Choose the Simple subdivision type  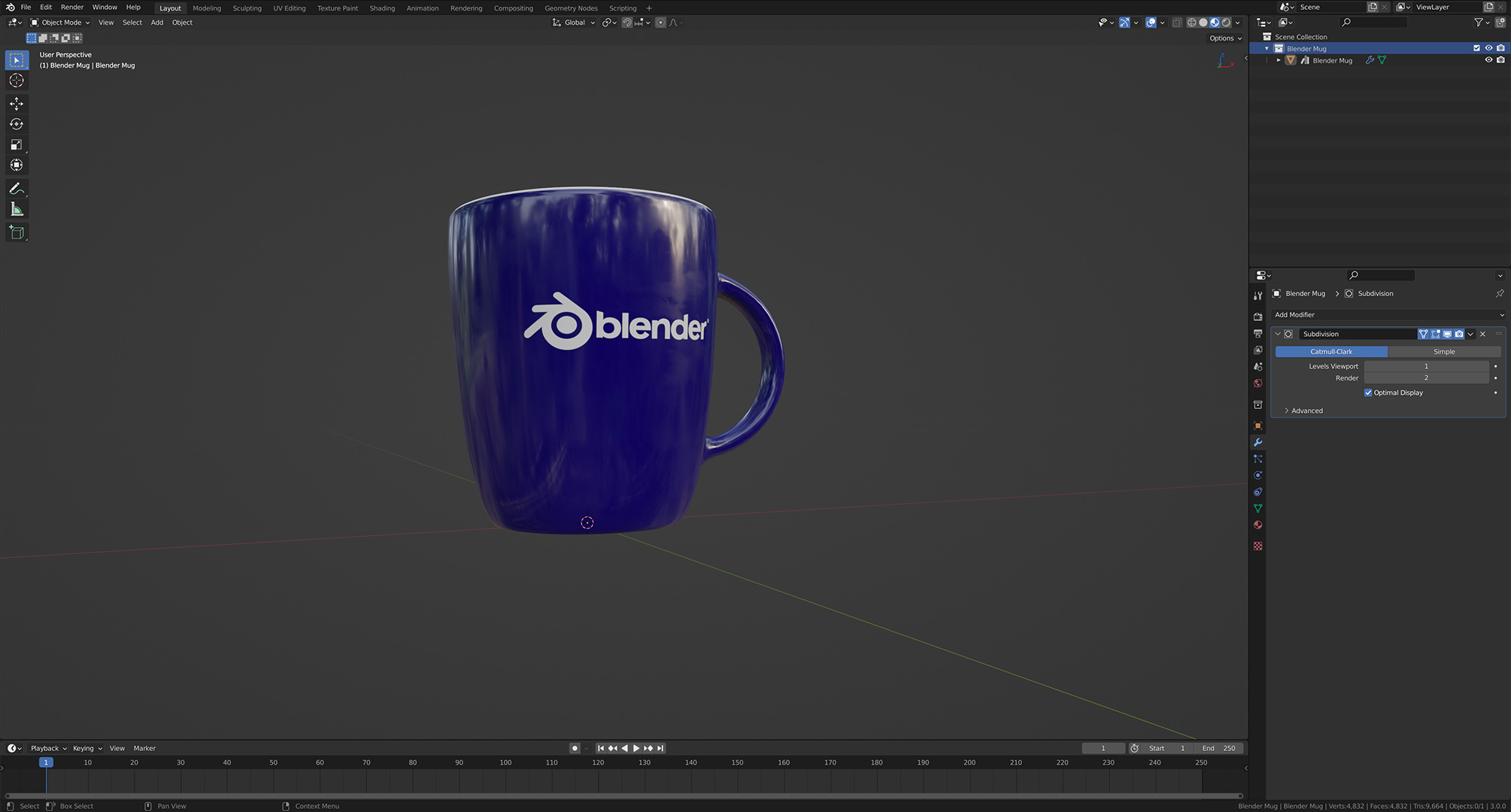point(1444,352)
